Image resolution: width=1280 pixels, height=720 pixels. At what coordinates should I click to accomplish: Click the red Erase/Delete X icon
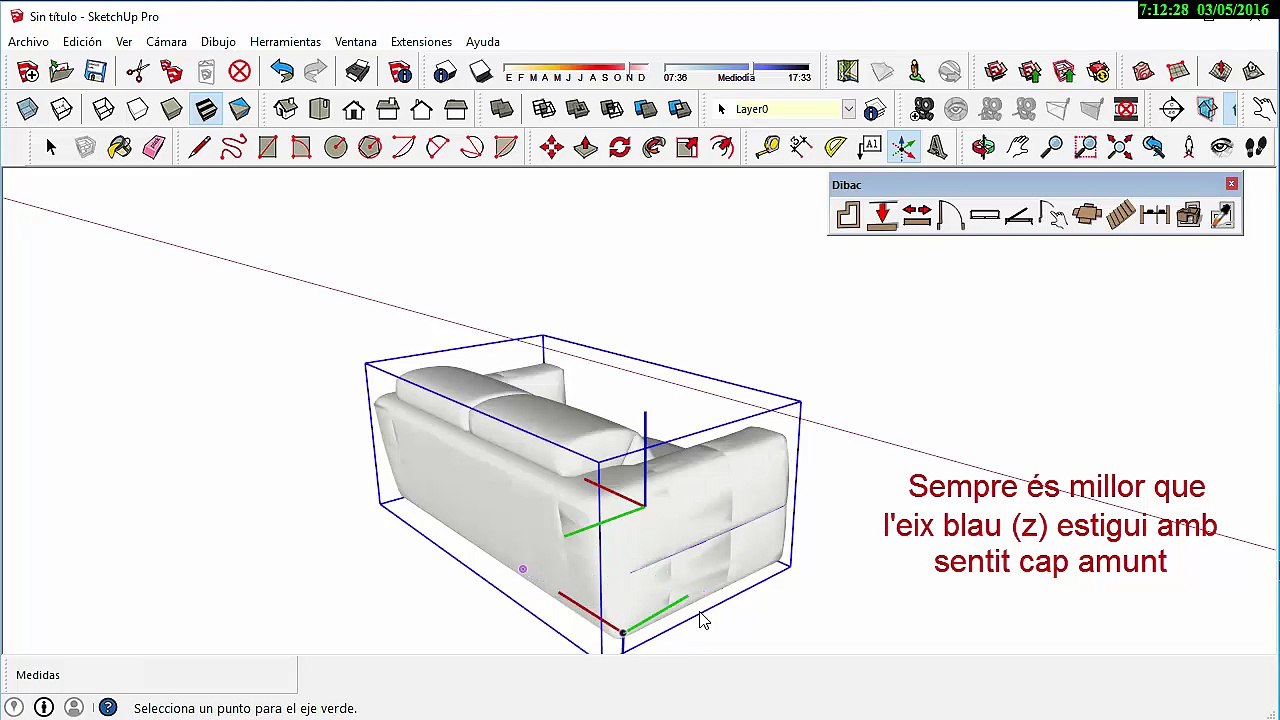point(240,72)
